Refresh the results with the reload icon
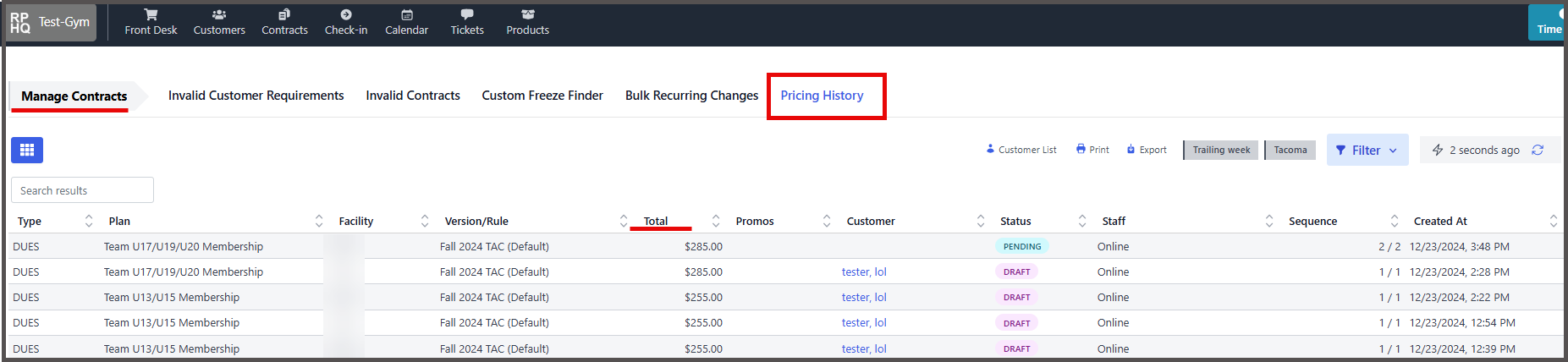 tap(1538, 150)
